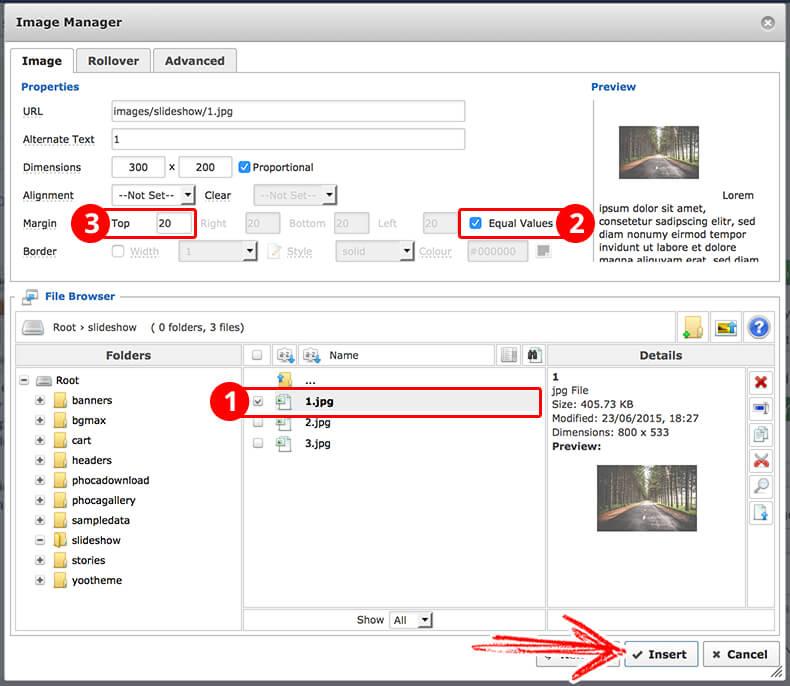Click the Margin Top value field
The image size is (790, 686).
[174, 223]
